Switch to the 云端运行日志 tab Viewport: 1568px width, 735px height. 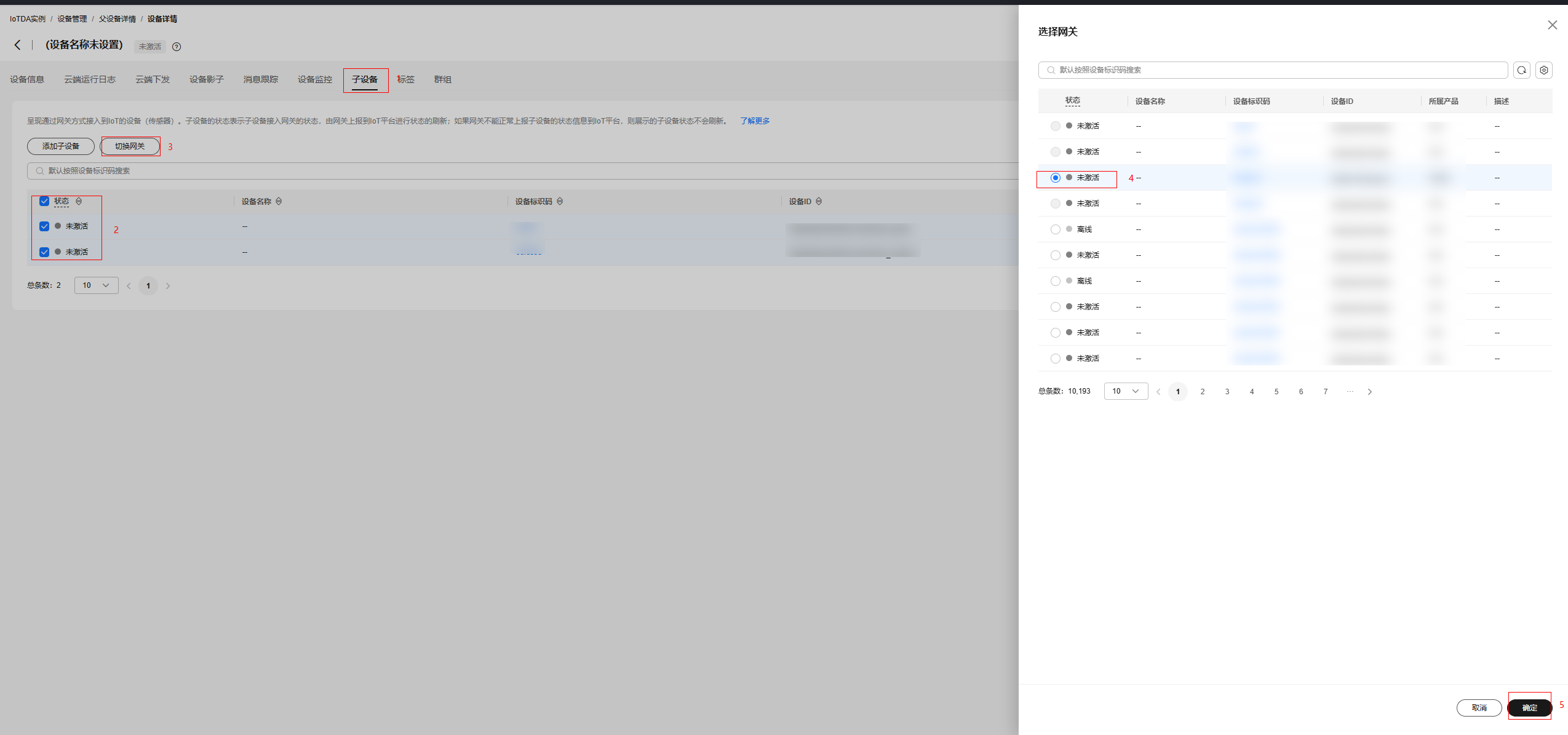[x=90, y=79]
